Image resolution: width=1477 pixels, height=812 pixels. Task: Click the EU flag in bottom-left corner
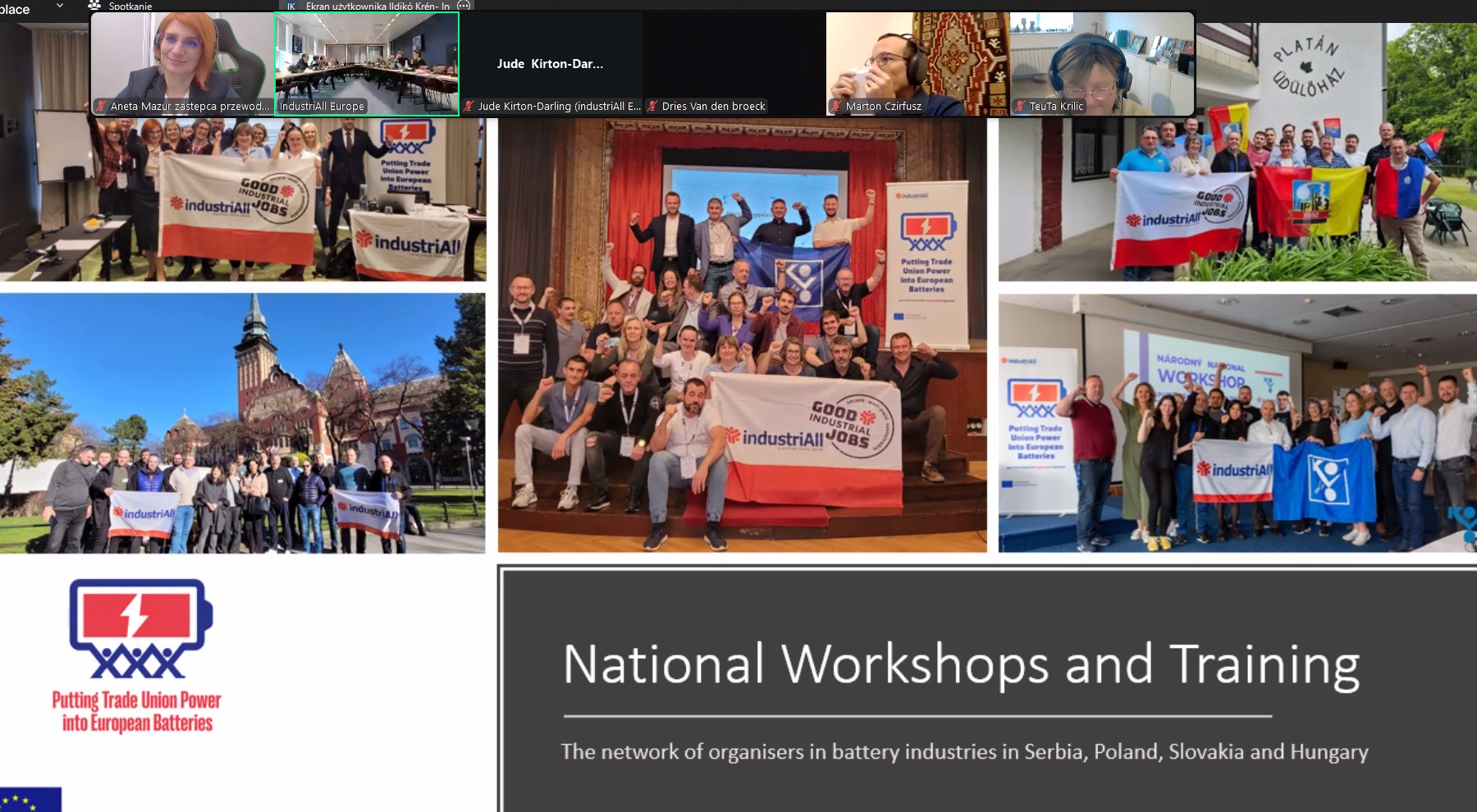[30, 800]
